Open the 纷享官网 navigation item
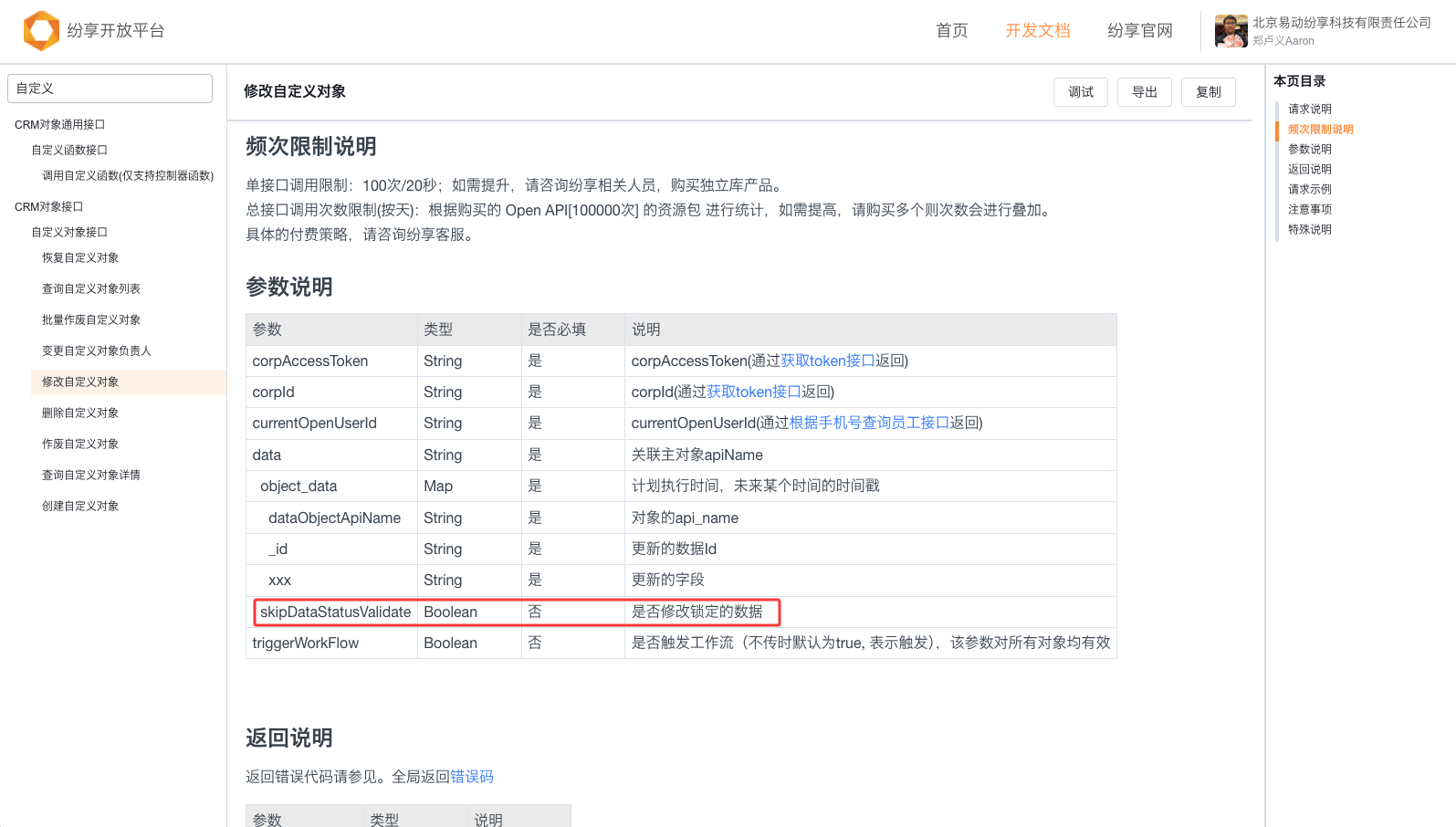 click(x=1139, y=30)
